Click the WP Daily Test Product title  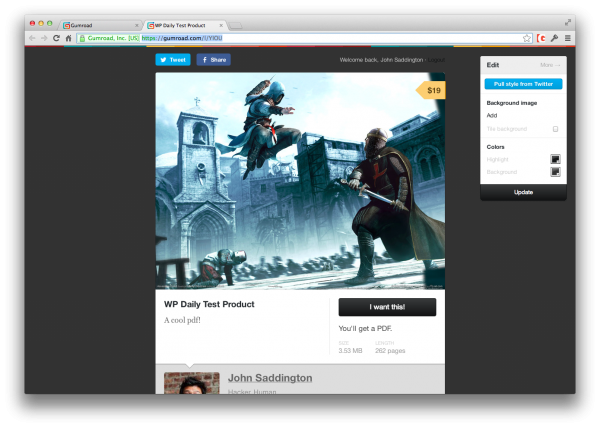209,304
